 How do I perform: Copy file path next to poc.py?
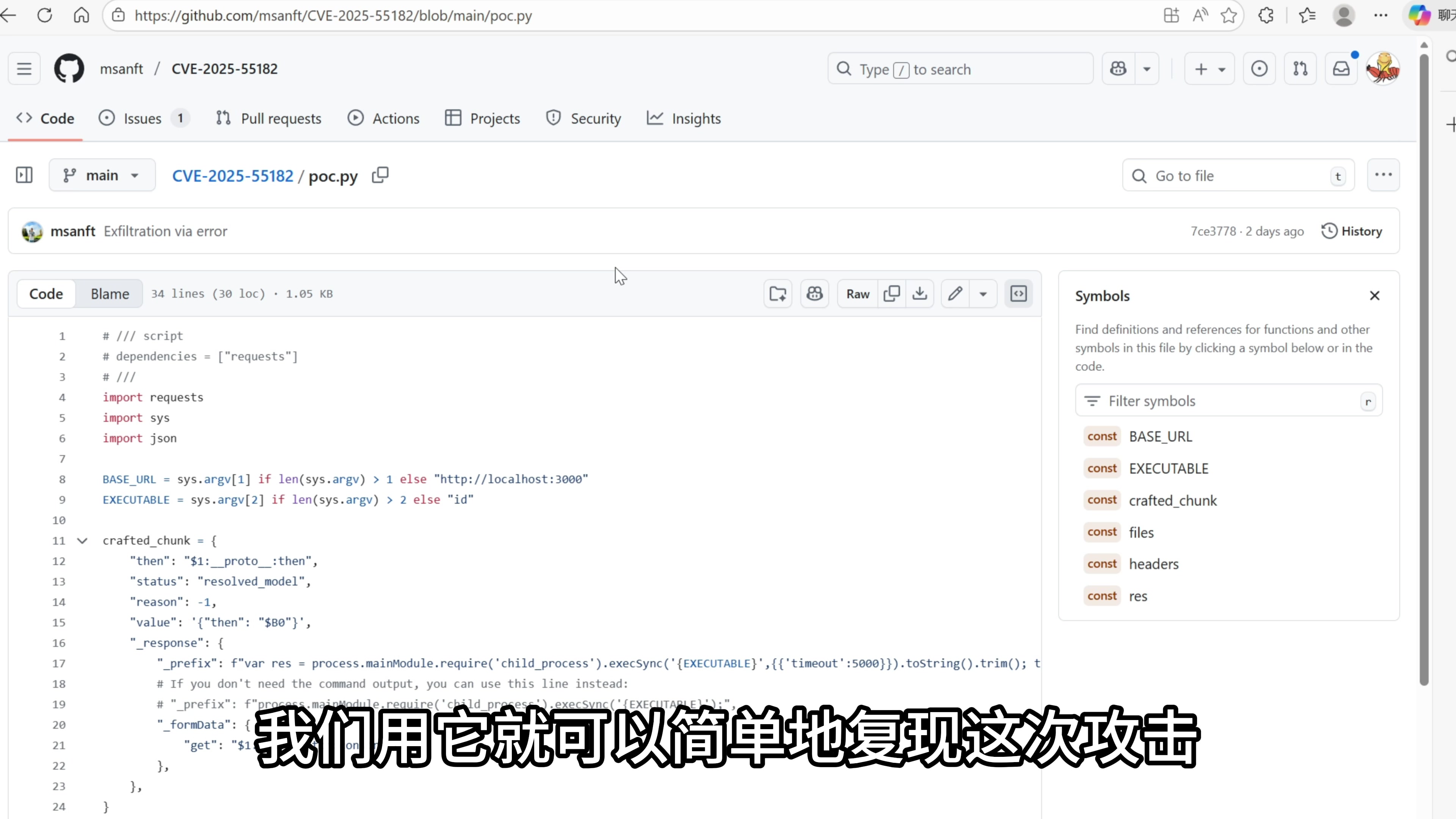[x=380, y=175]
